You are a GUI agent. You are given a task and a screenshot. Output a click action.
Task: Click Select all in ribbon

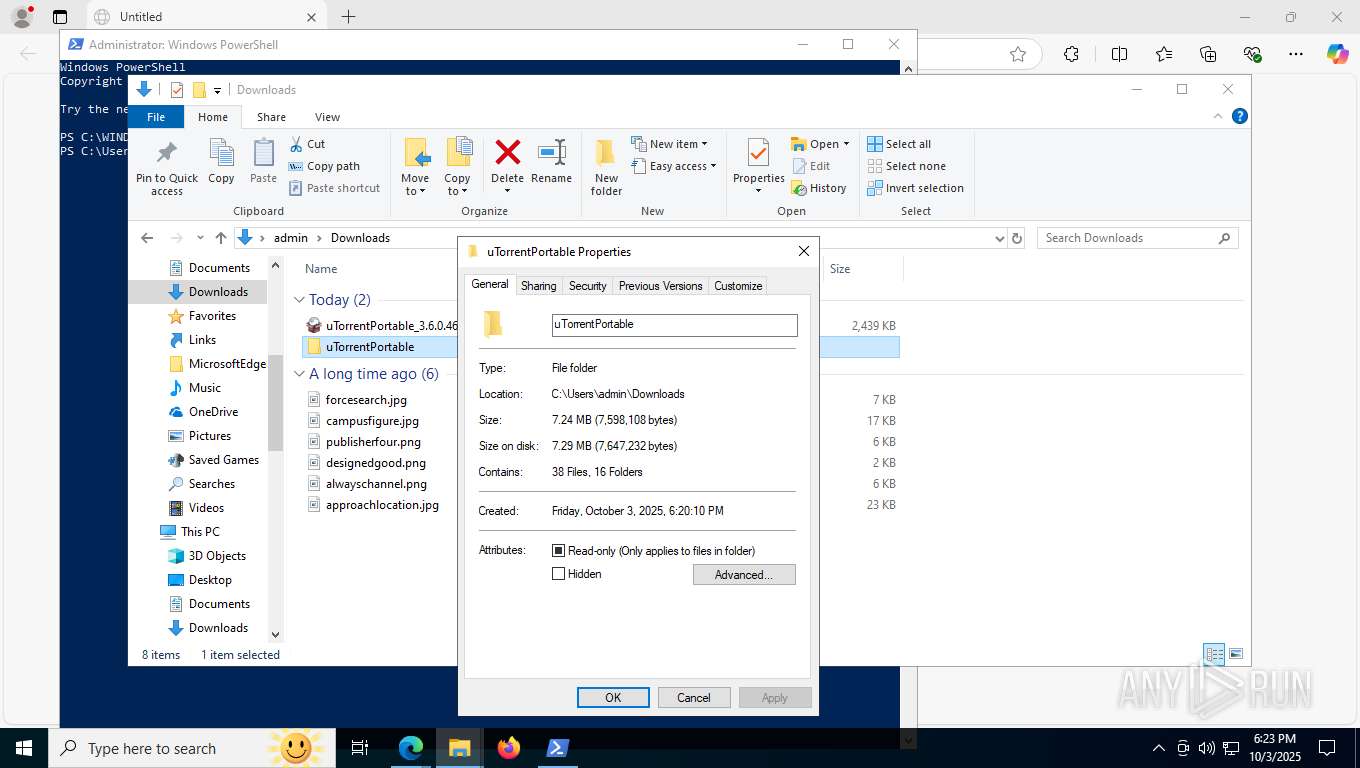[x=899, y=144]
